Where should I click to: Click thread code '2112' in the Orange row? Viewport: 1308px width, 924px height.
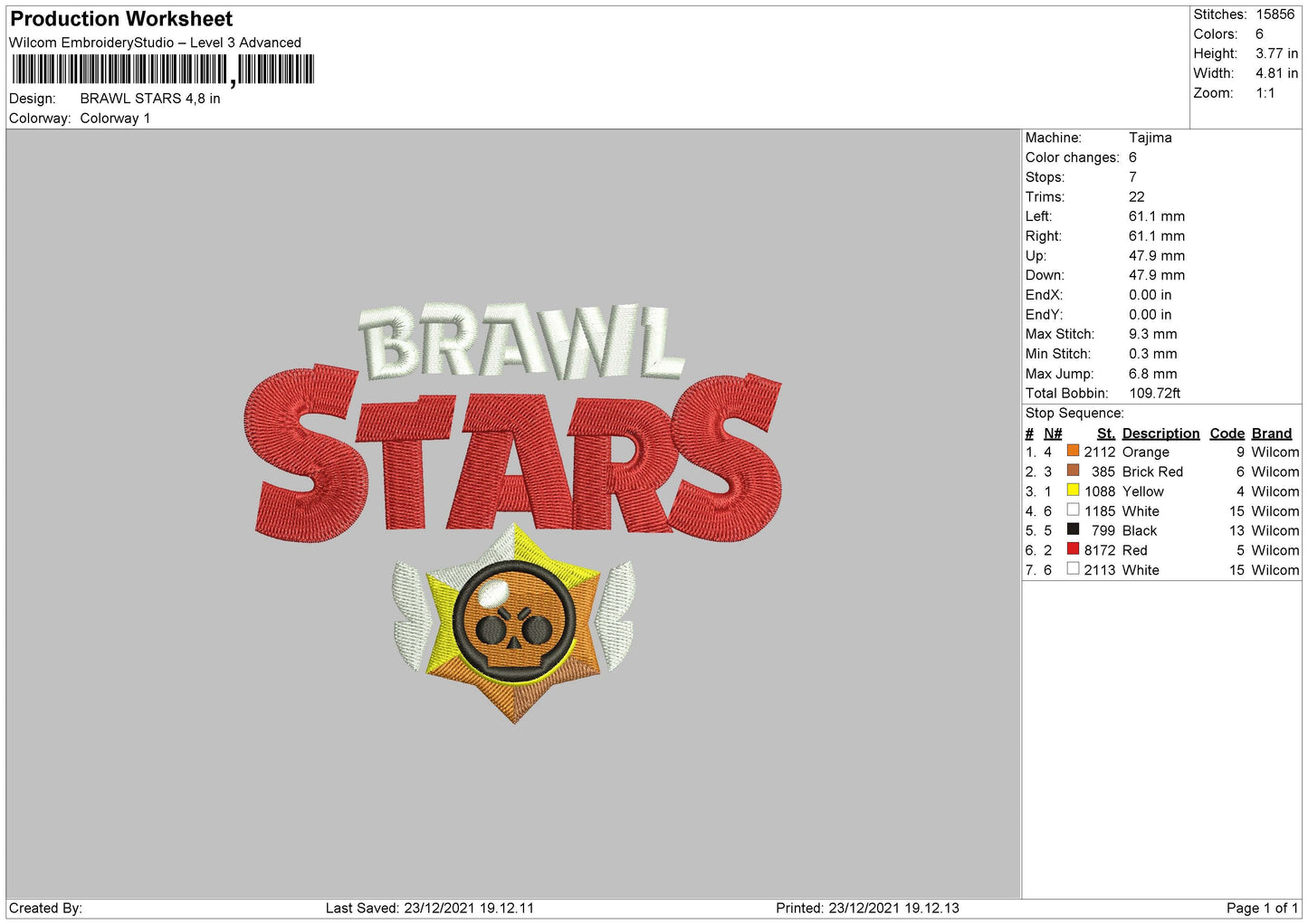click(1099, 452)
